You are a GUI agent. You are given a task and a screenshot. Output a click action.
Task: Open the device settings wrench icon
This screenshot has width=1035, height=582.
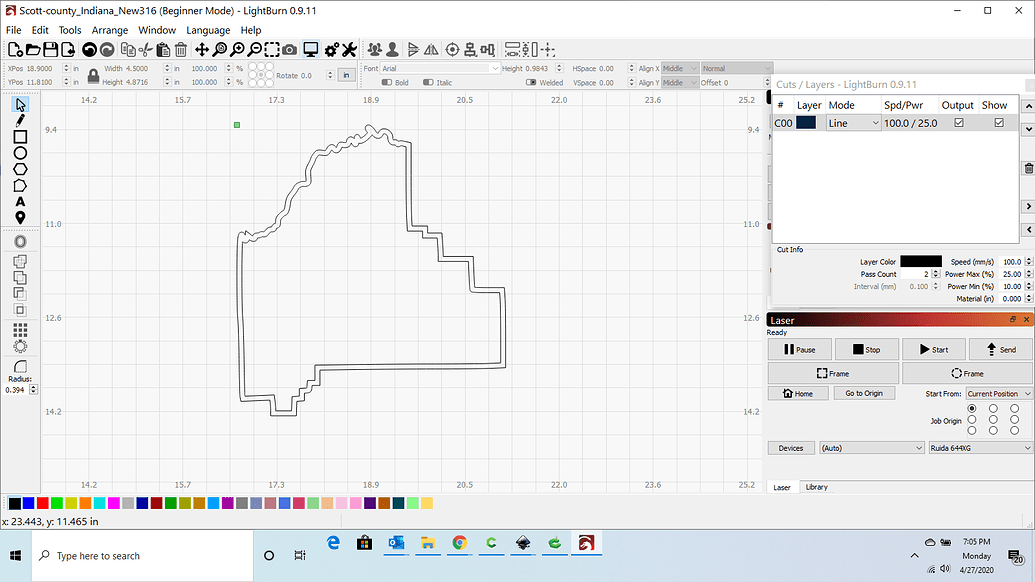348,49
